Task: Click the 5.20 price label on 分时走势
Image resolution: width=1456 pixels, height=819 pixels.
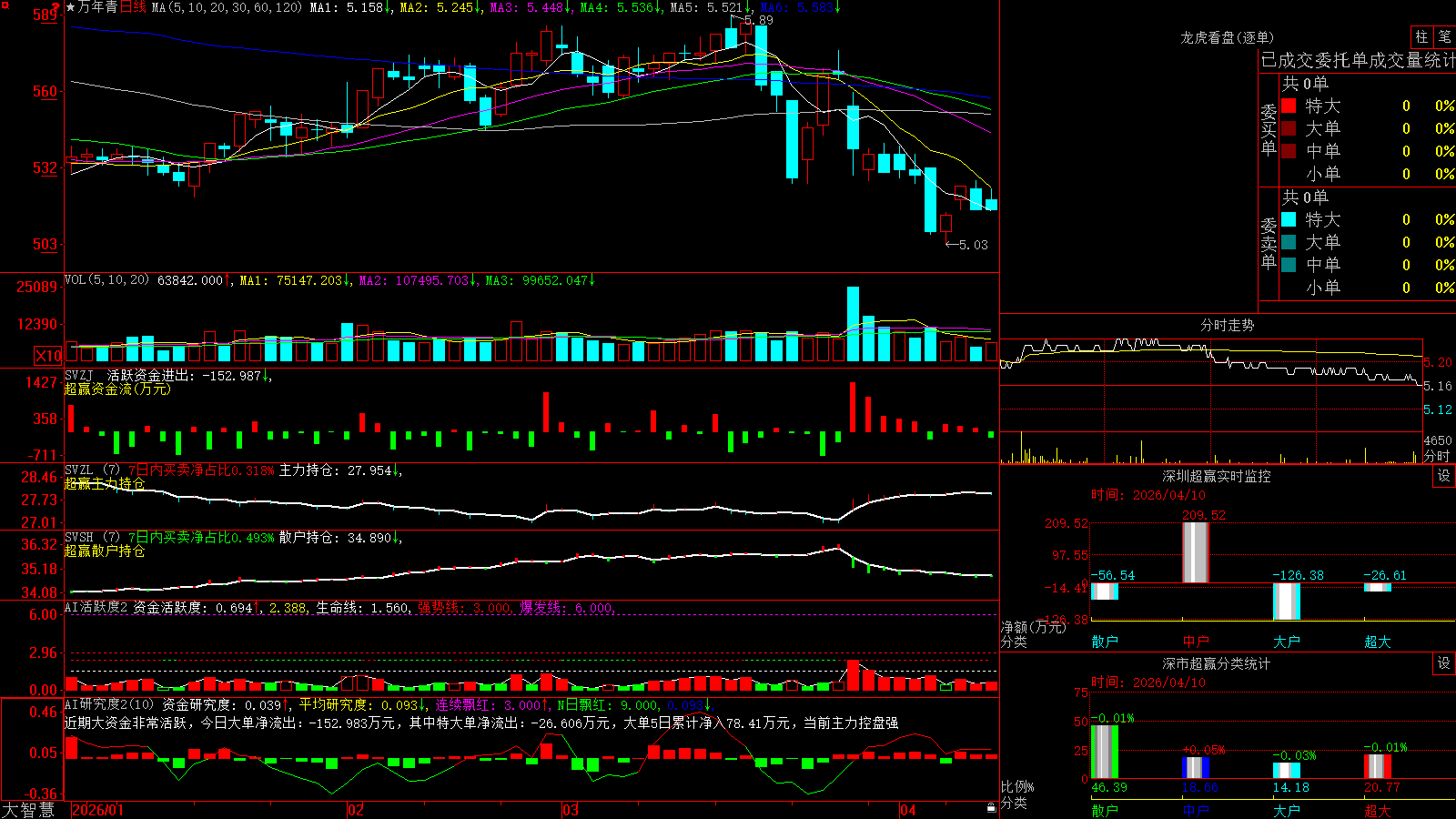Action: pos(1438,362)
